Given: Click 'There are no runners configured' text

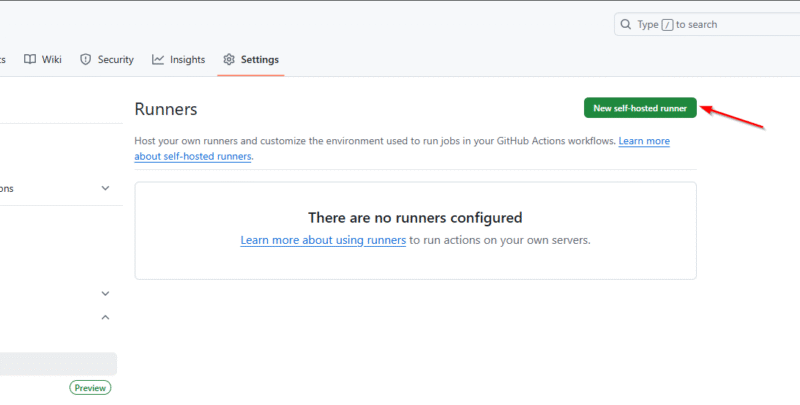Looking at the screenshot, I should coord(415,218).
